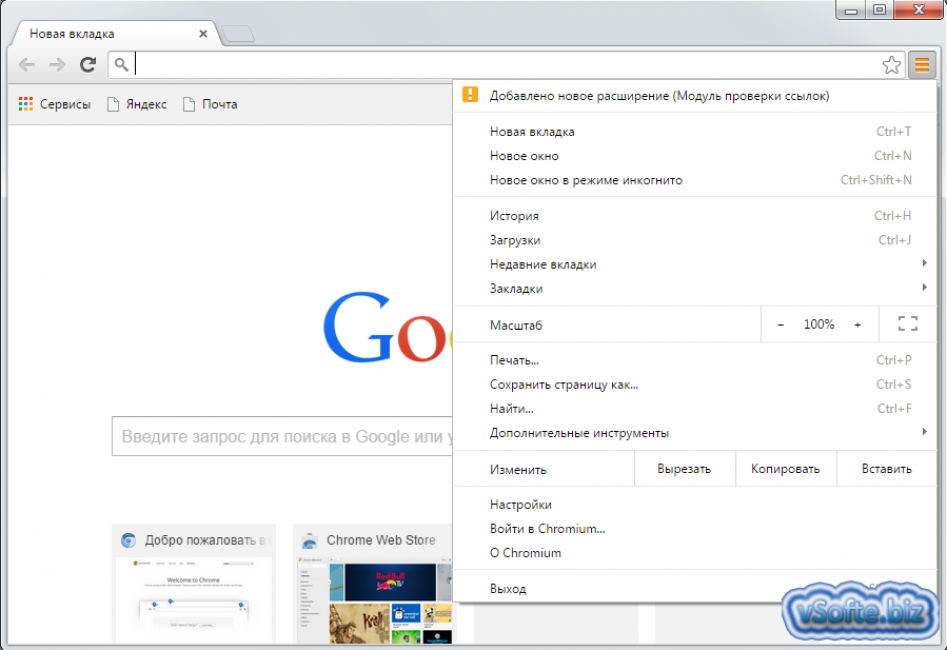Open the Добро пожаловать thumbnail
This screenshot has height=650, width=947.
click(193, 584)
